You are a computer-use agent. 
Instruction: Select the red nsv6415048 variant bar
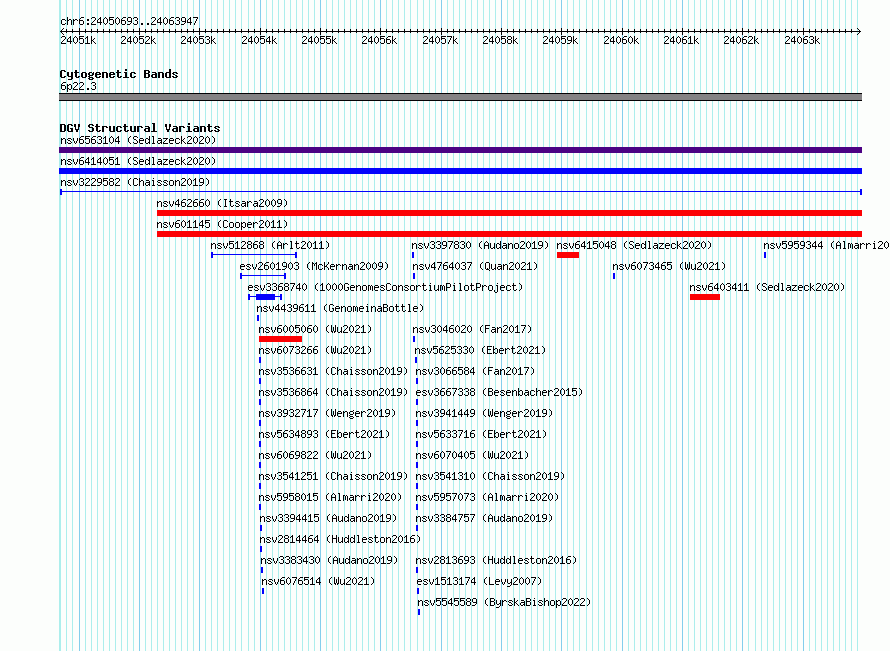click(x=568, y=255)
